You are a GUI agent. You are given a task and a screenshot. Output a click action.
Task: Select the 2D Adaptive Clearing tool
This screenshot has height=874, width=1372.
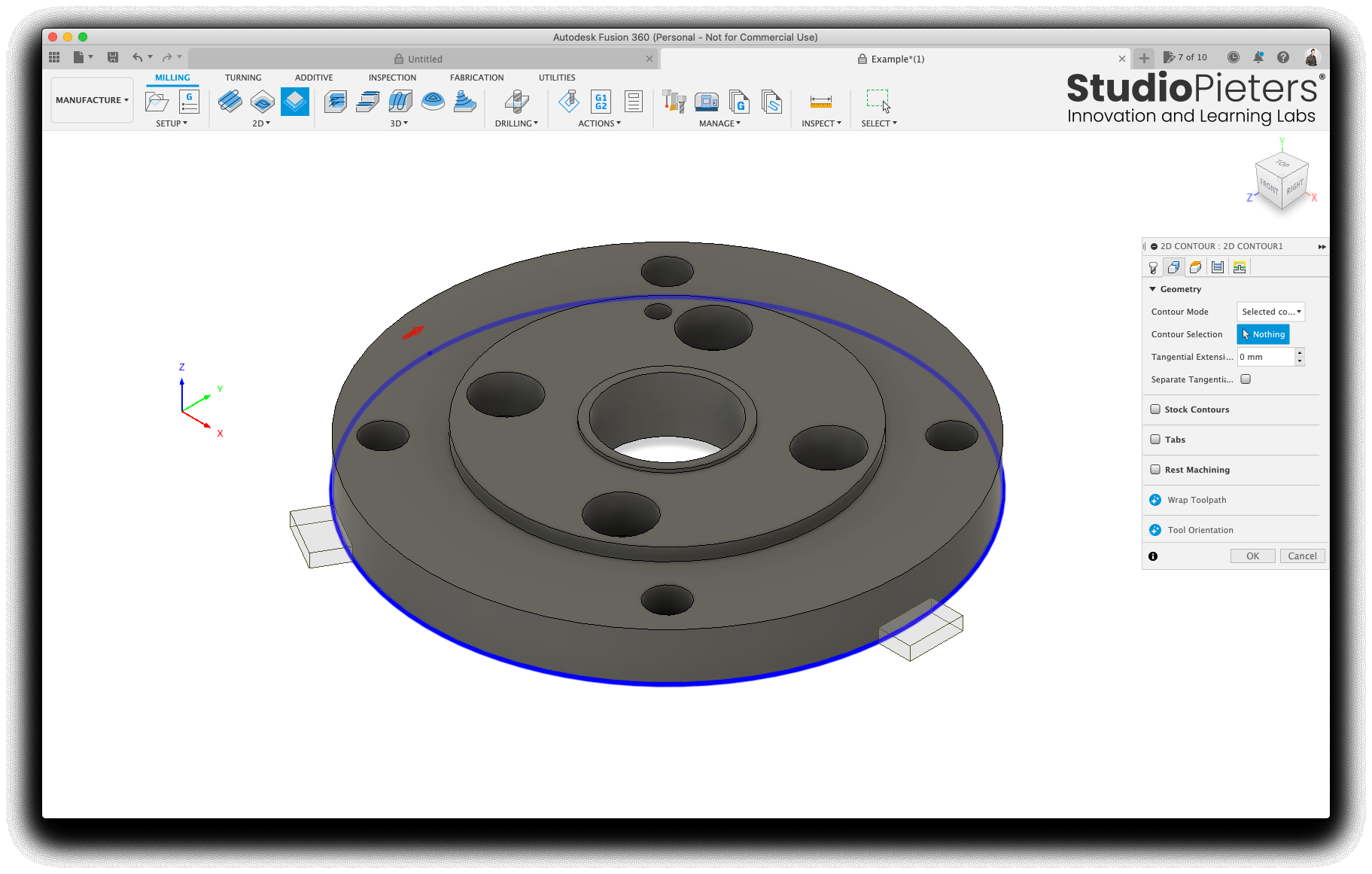pos(230,102)
